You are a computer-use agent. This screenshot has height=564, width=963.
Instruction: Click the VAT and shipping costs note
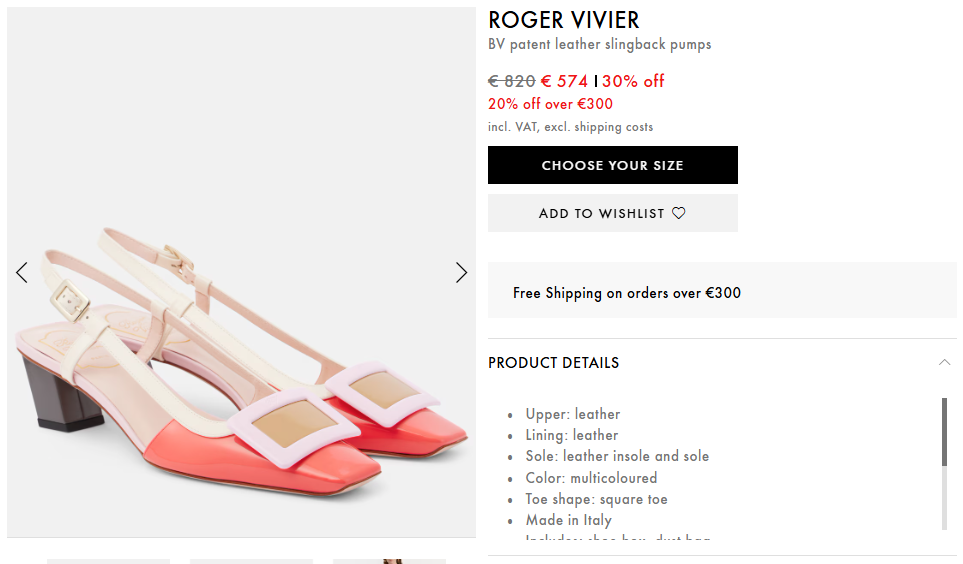coord(570,127)
